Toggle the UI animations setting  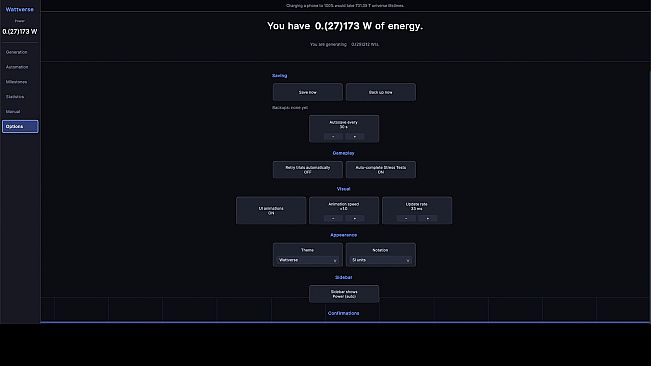tap(271, 211)
